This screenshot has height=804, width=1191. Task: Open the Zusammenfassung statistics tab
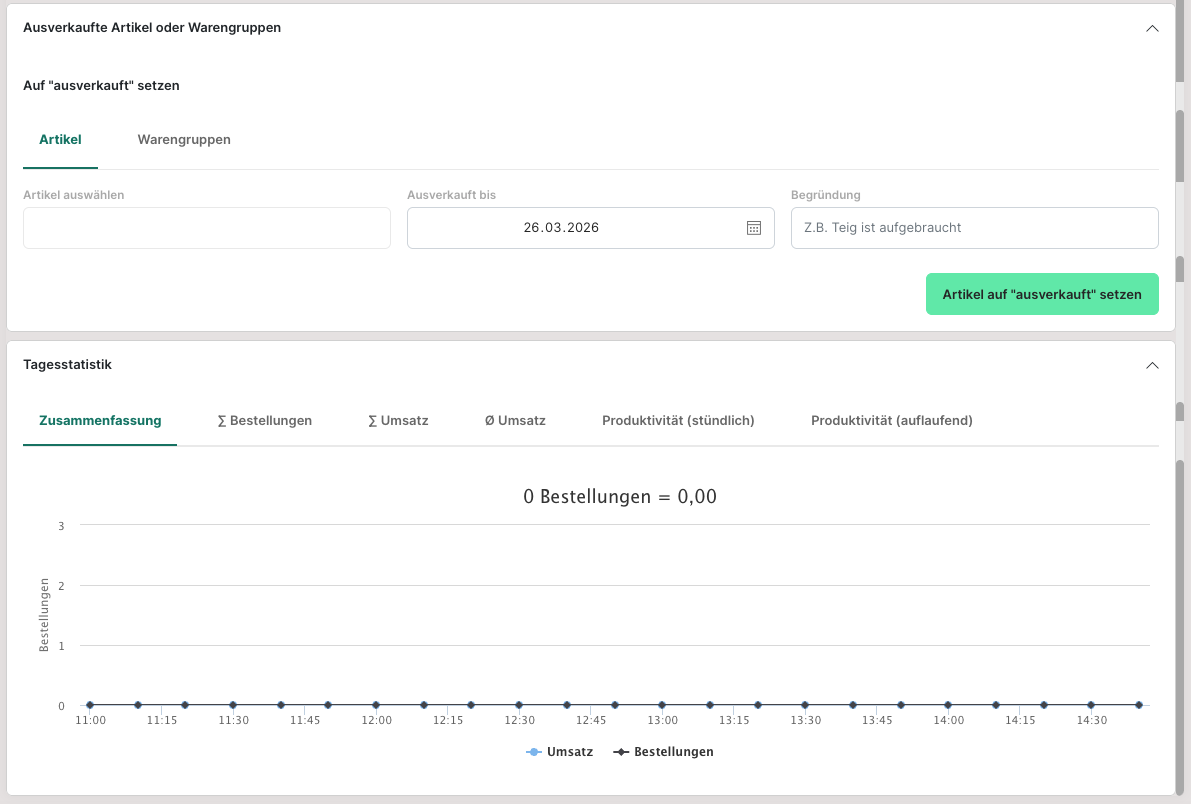point(100,421)
